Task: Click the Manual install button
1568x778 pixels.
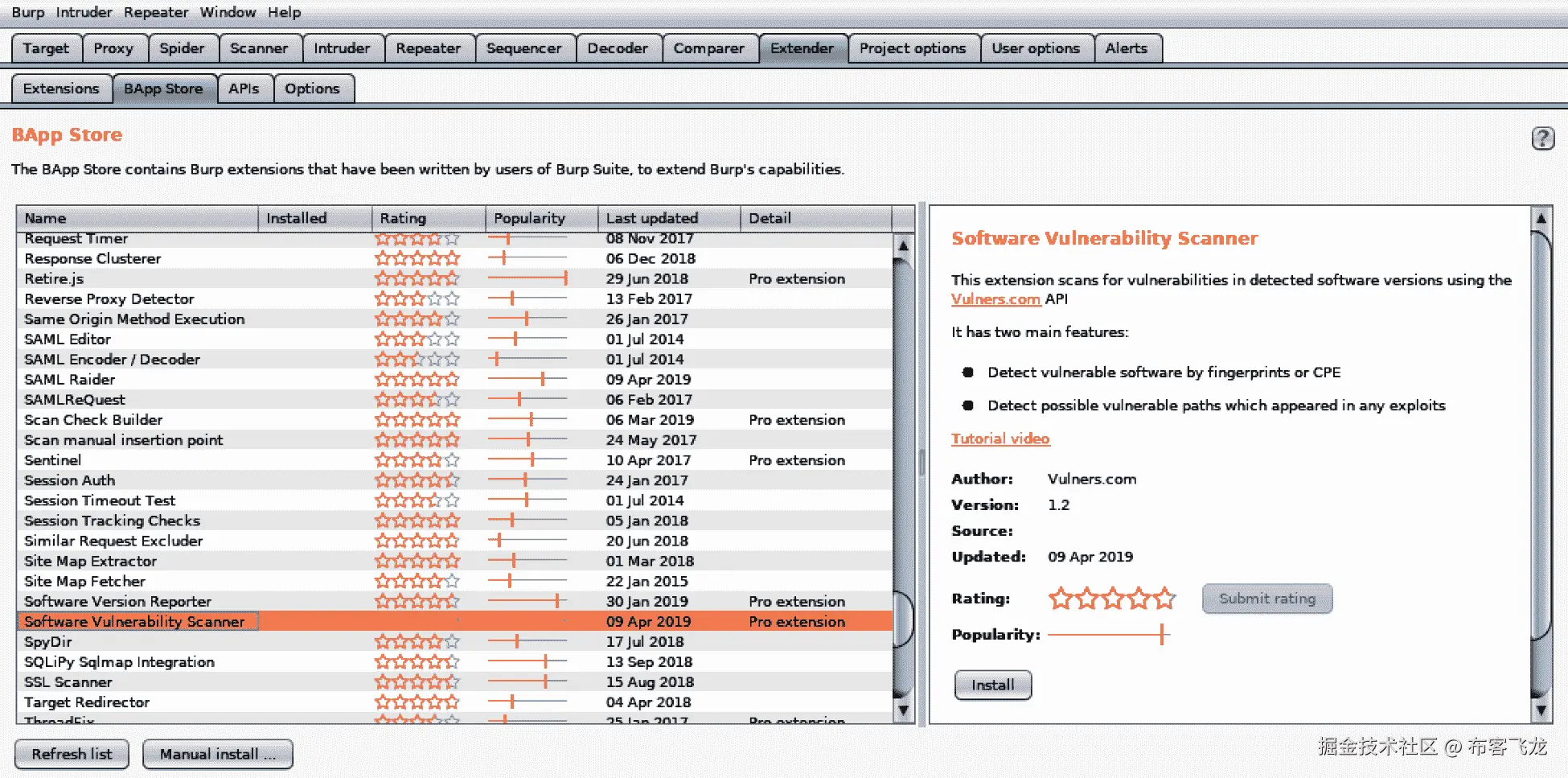Action: [217, 754]
